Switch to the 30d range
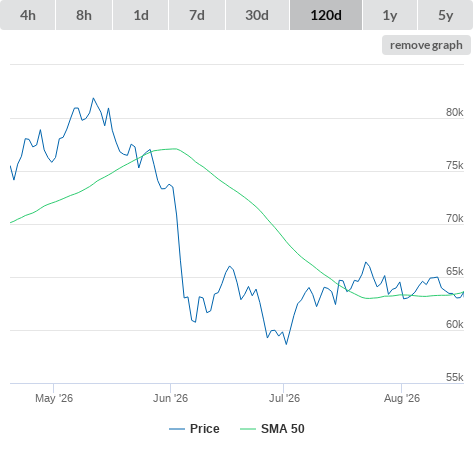 [x=257, y=15]
